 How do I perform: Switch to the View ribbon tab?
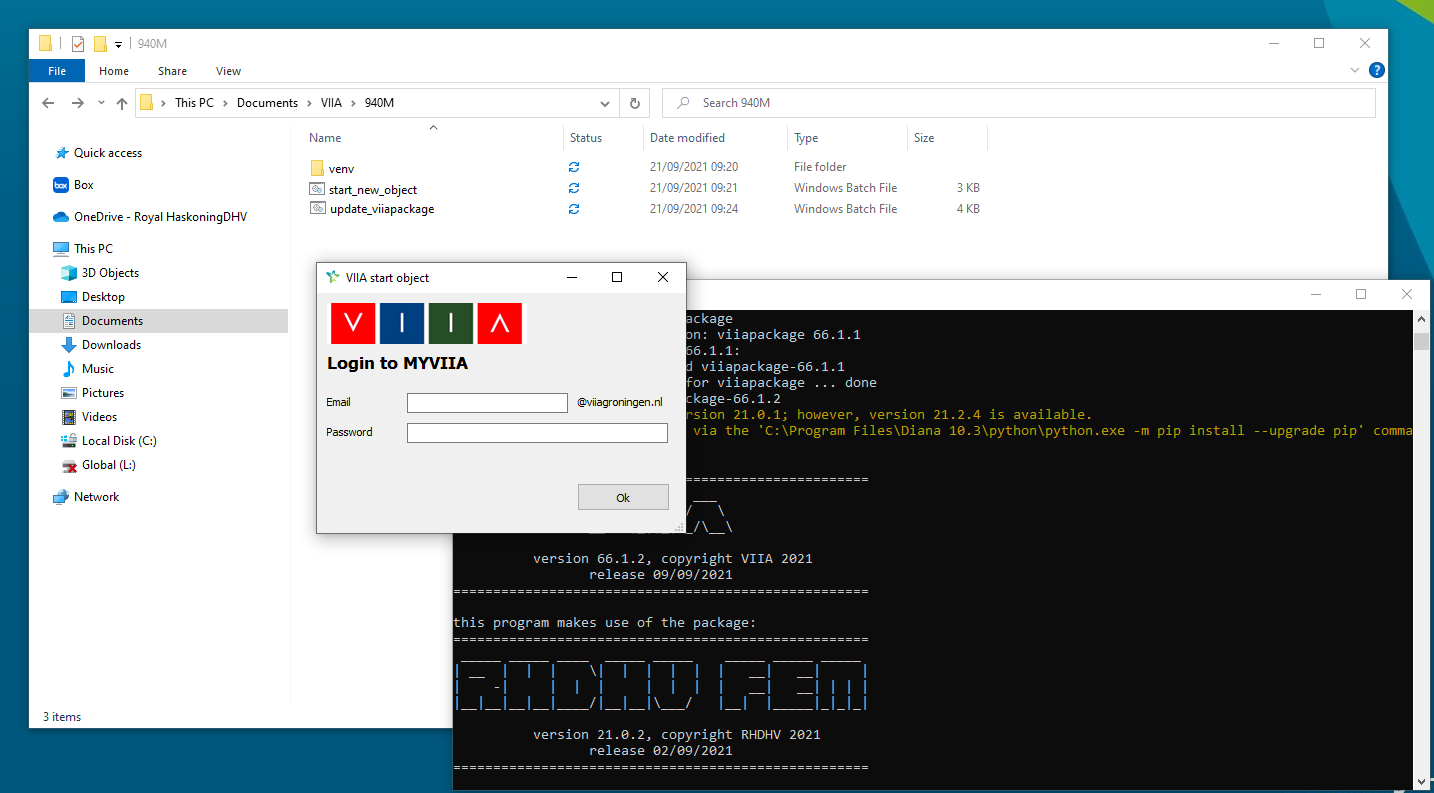pyautogui.click(x=228, y=71)
